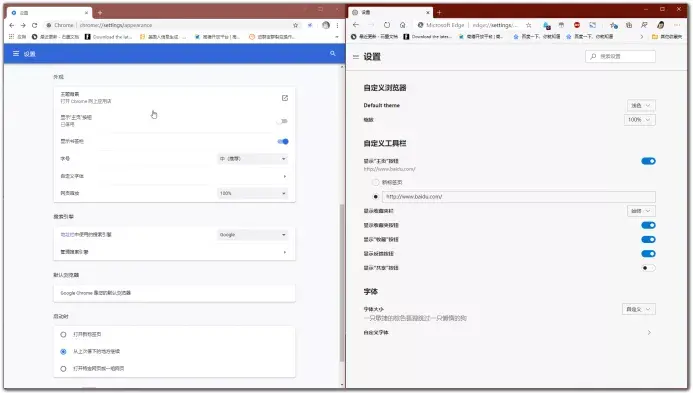Select Chrome's continue where you left off radio
The width and height of the screenshot is (693, 393).
(63, 351)
